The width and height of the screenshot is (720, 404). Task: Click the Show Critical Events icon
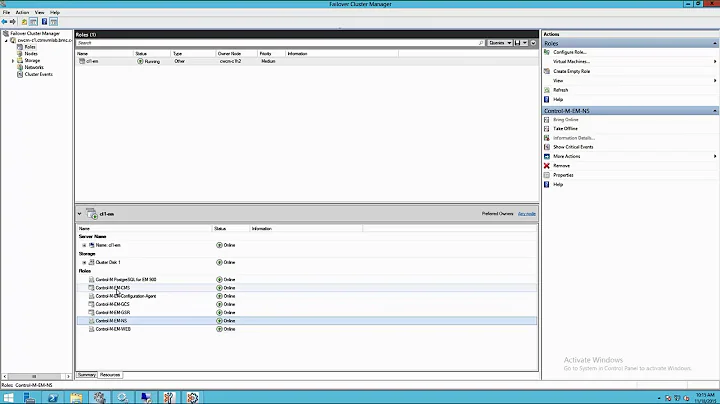[546, 147]
